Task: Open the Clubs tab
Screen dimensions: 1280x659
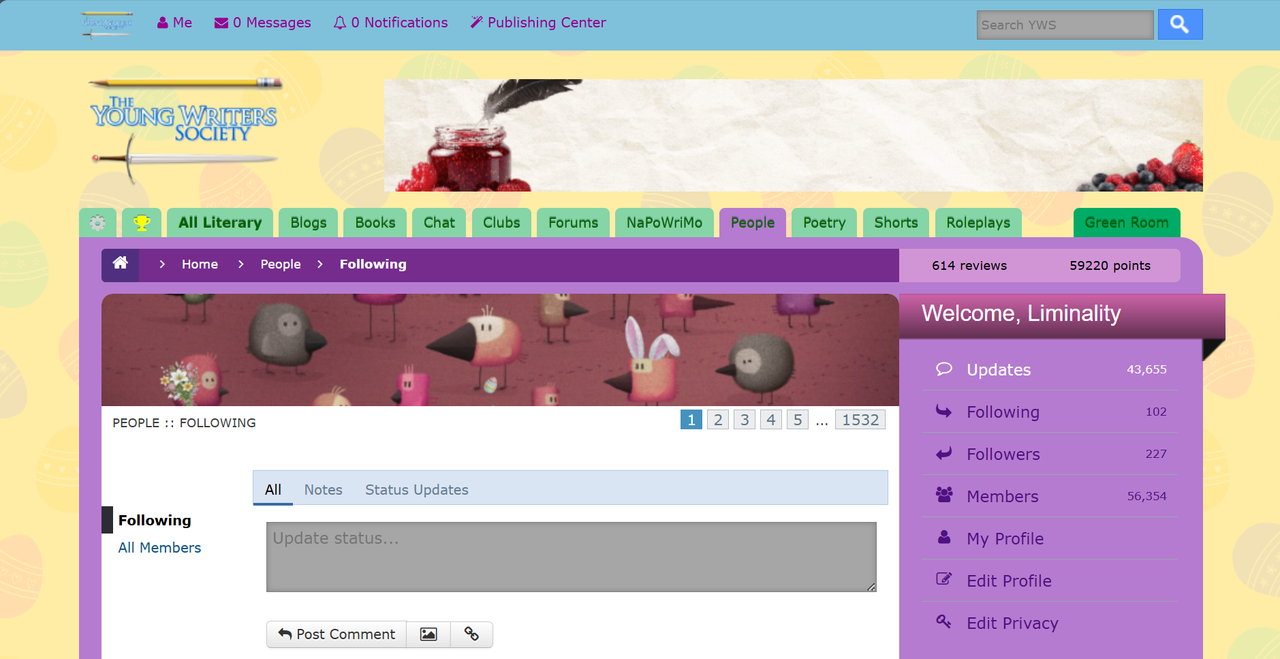Action: 501,223
